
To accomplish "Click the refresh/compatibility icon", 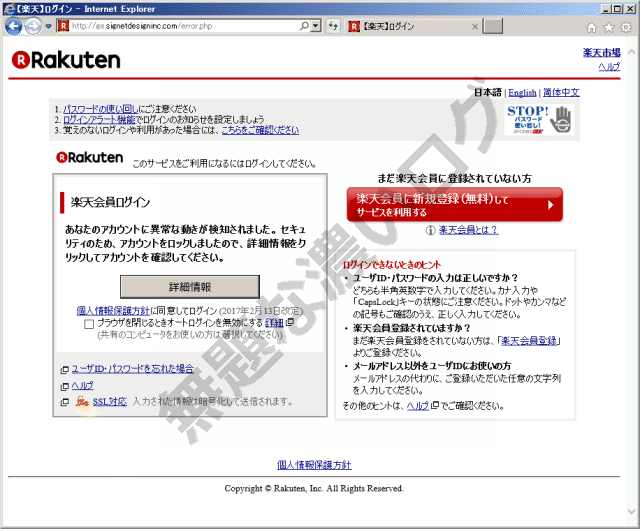I will (x=333, y=27).
